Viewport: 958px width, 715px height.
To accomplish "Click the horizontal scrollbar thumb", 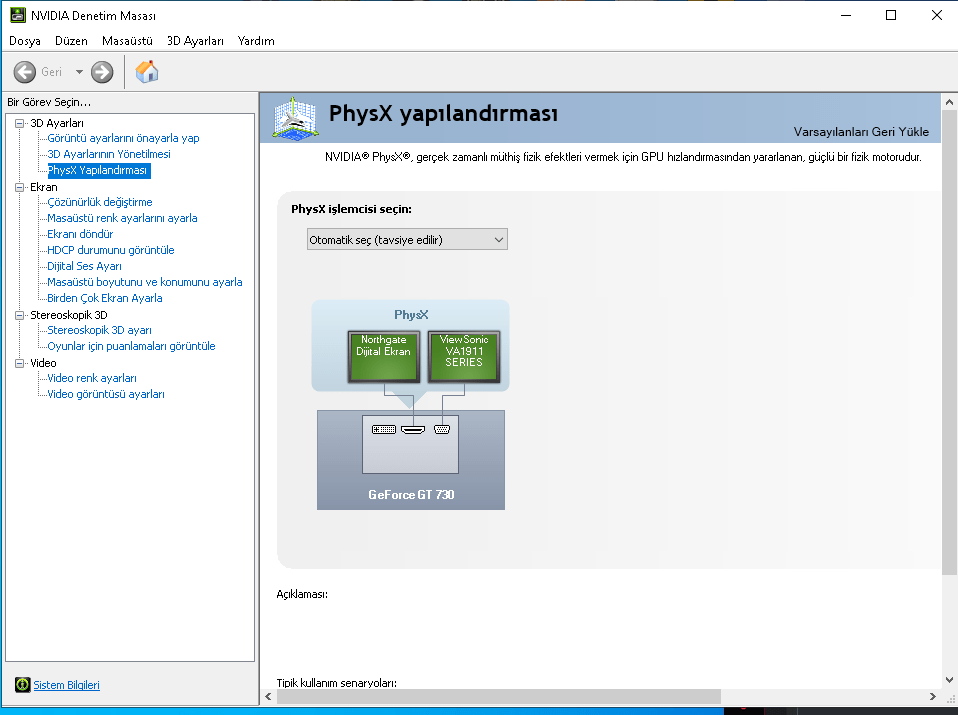I will coord(499,696).
